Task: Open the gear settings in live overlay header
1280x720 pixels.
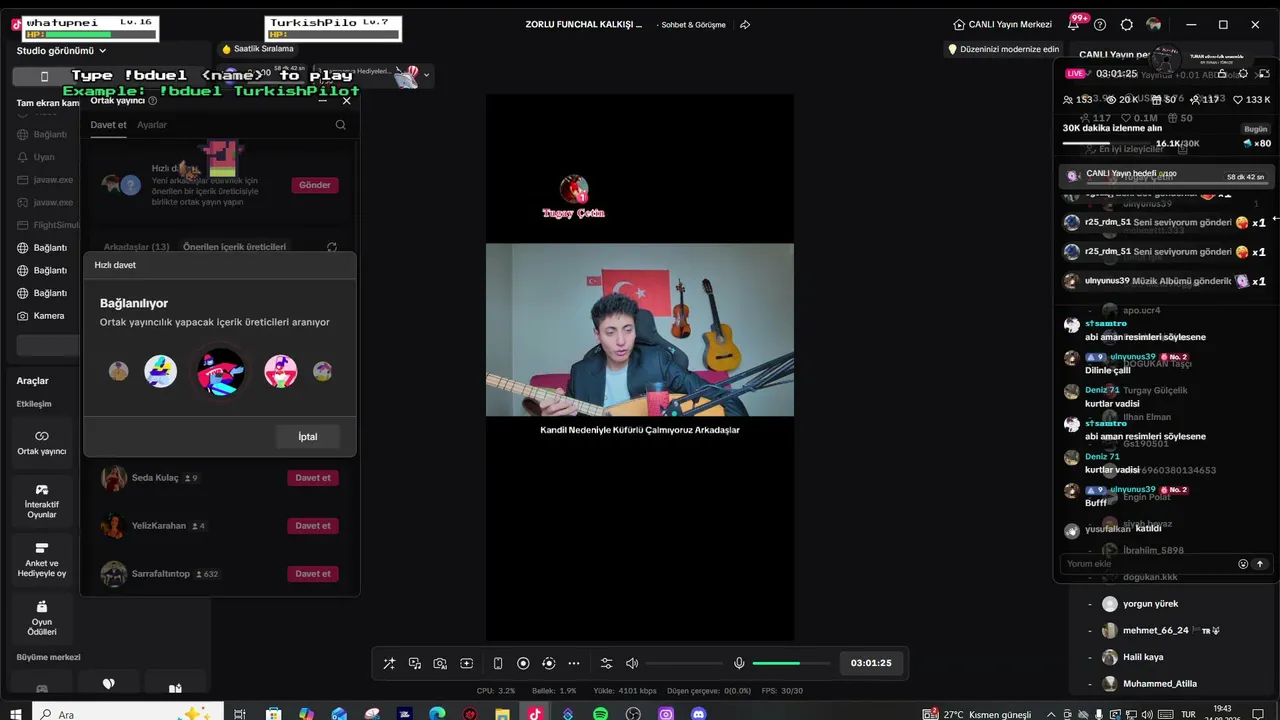Action: click(1244, 74)
